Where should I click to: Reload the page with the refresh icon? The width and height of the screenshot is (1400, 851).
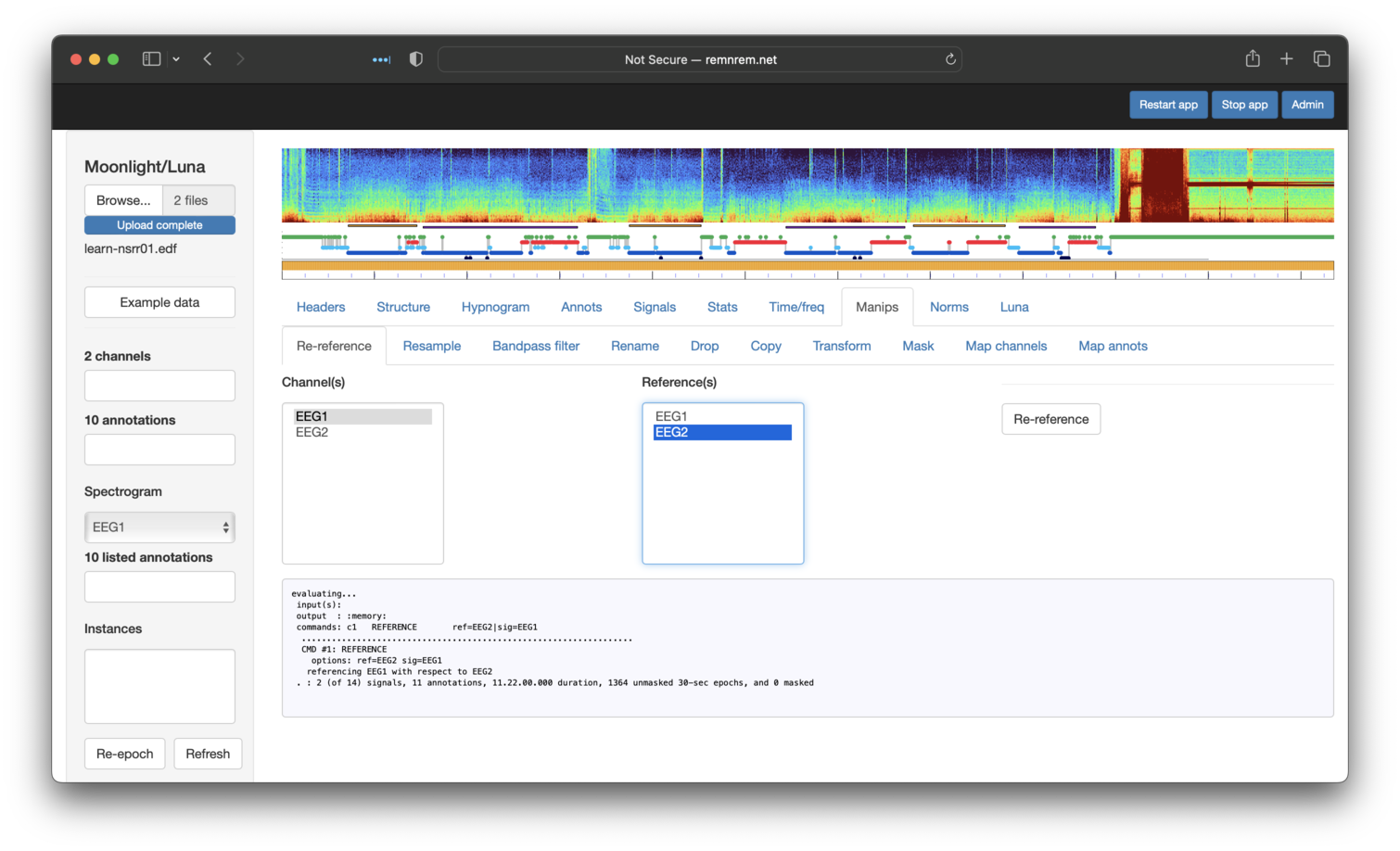pyautogui.click(x=950, y=59)
